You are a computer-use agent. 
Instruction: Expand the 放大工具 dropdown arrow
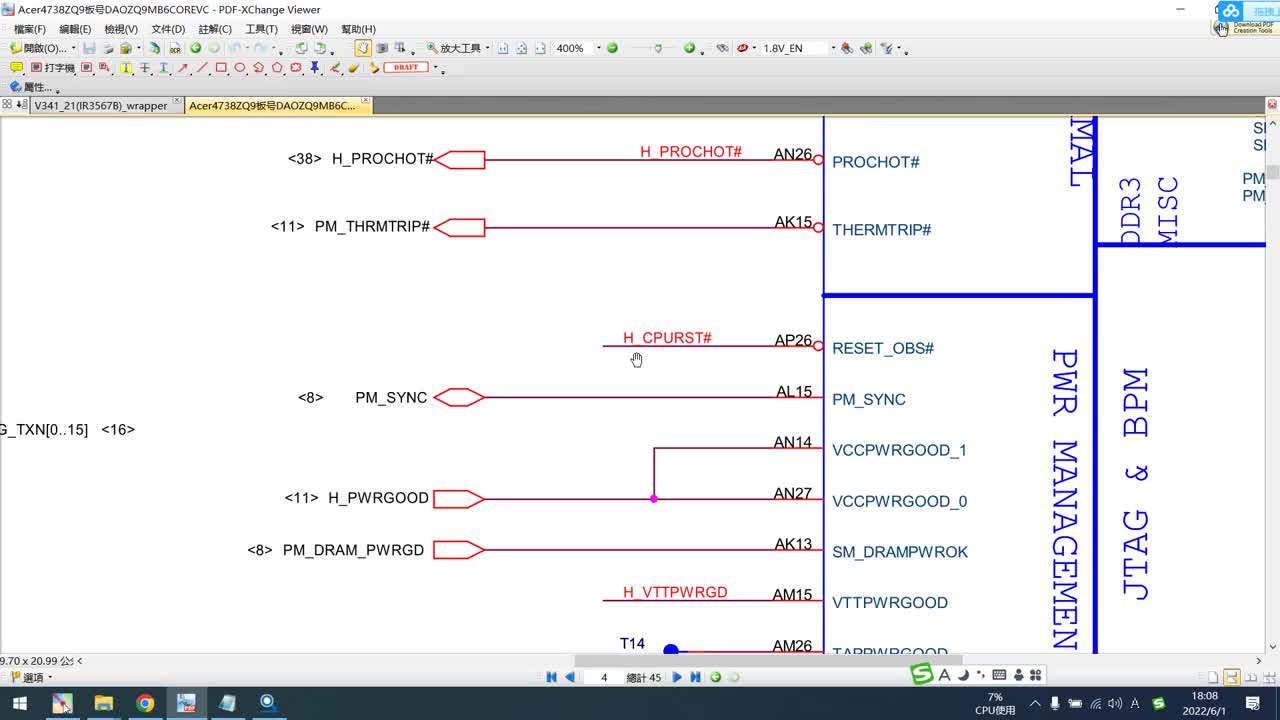(487, 48)
